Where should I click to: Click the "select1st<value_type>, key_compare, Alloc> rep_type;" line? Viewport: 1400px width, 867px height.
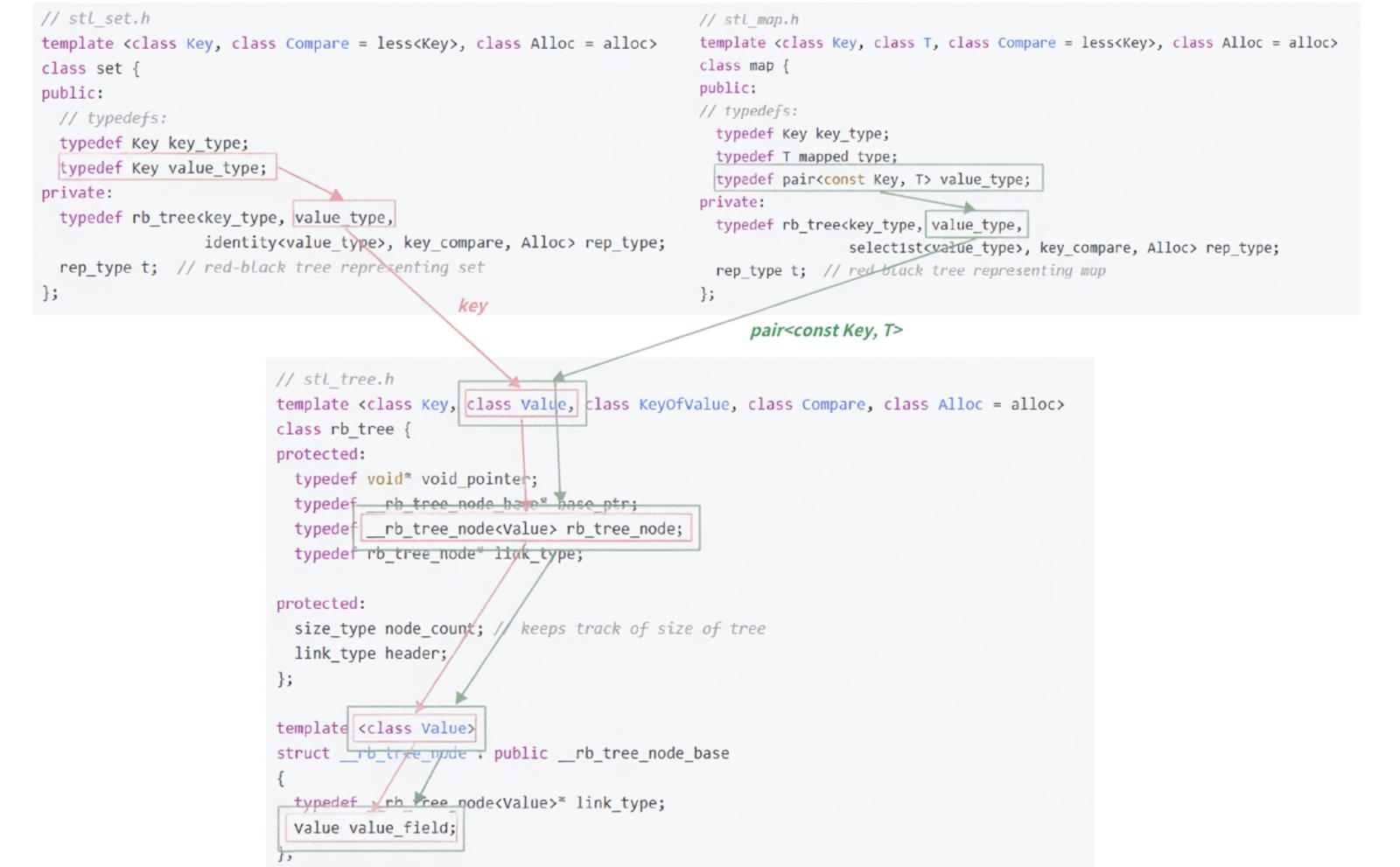[1064, 248]
